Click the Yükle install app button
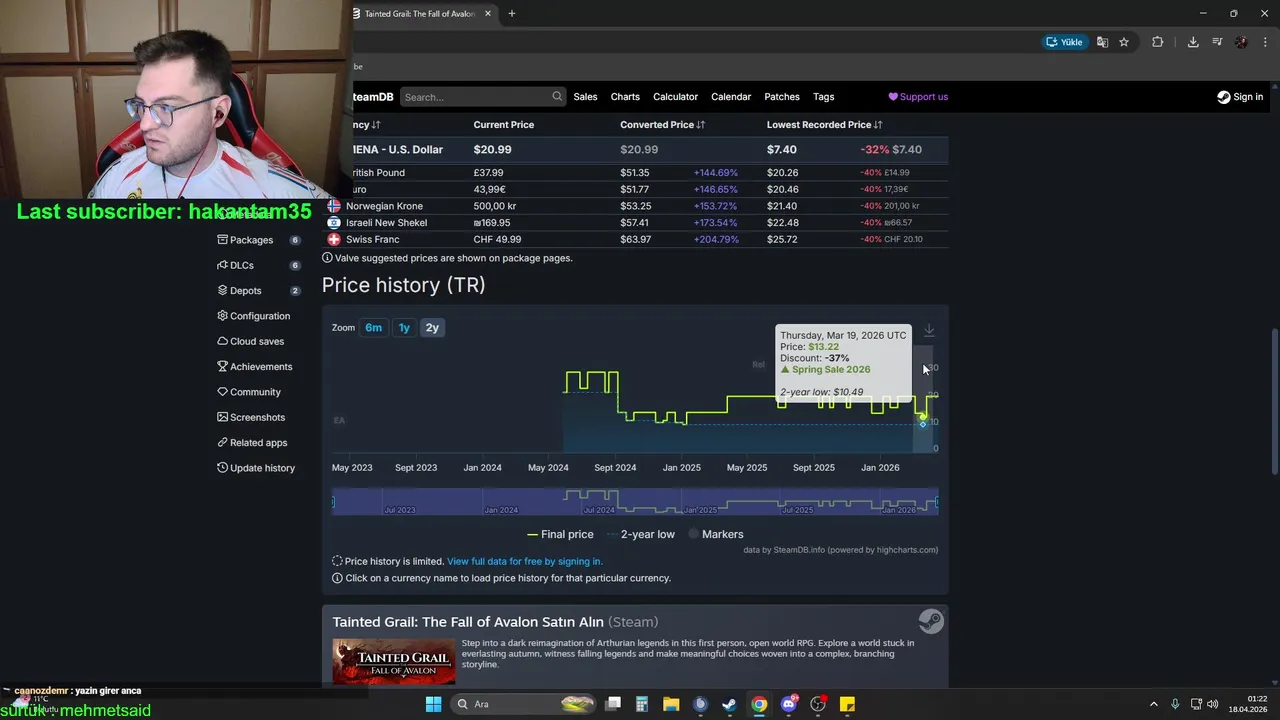Image resolution: width=1280 pixels, height=720 pixels. (1064, 42)
